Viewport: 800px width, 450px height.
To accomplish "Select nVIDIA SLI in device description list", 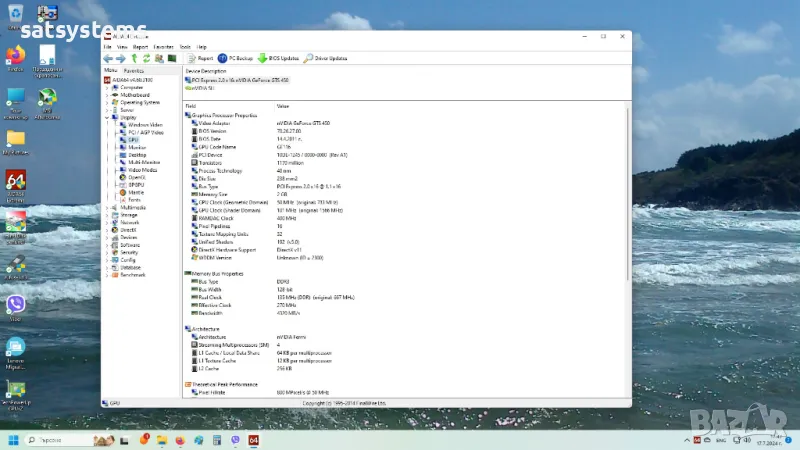I will (x=201, y=88).
